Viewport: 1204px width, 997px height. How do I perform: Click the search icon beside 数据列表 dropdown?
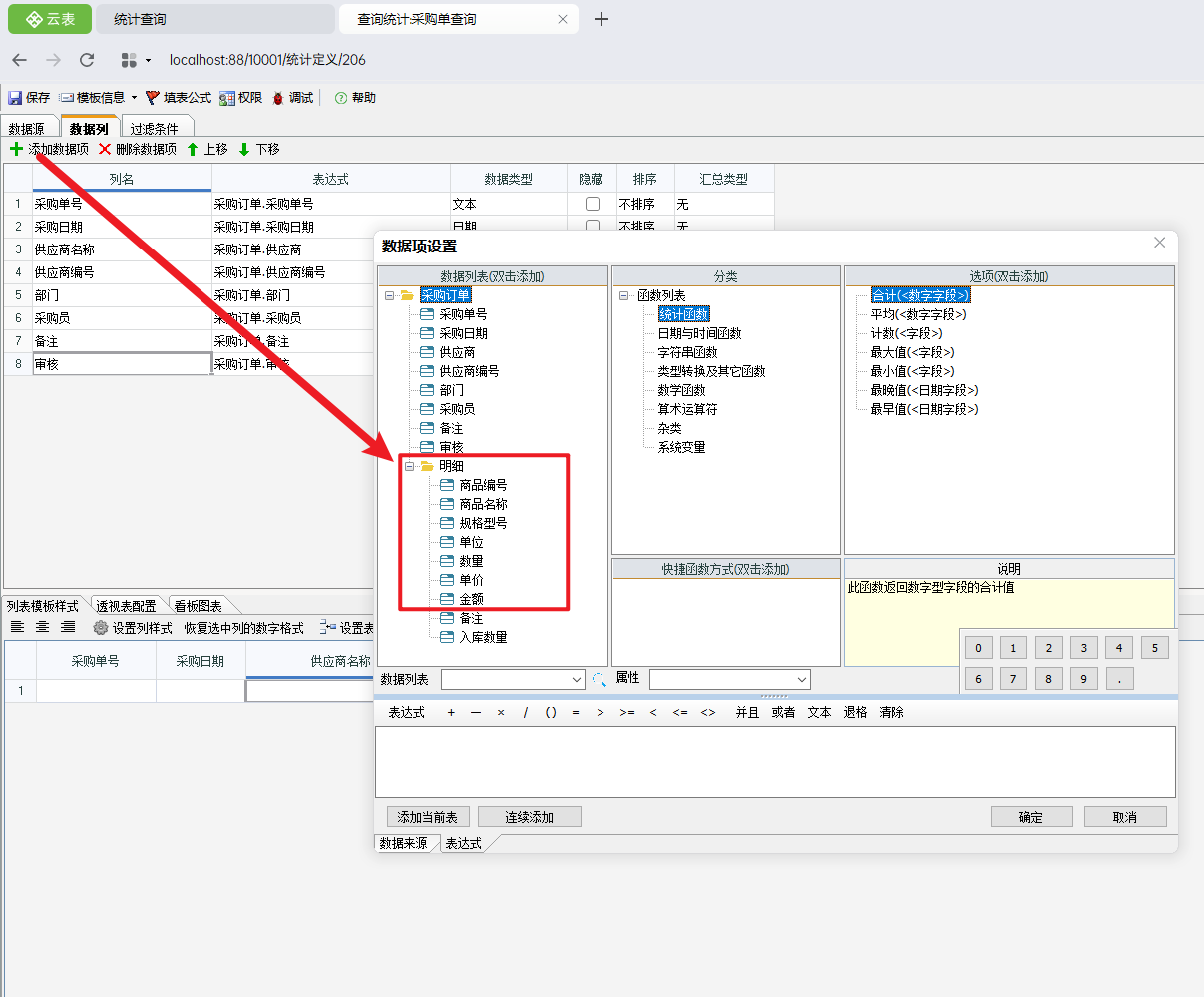pyautogui.click(x=600, y=679)
